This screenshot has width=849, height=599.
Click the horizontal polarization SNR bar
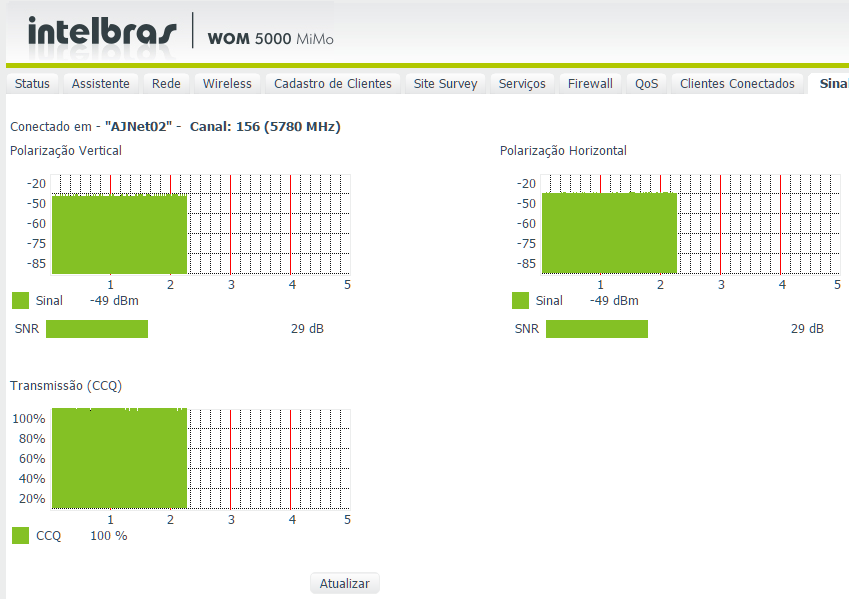pos(597,329)
